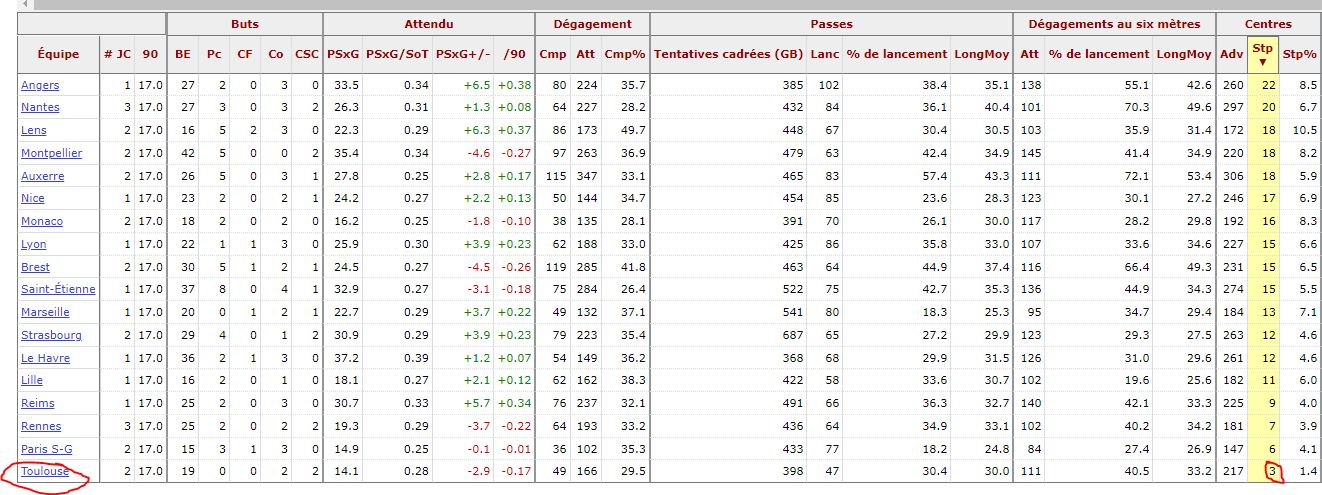Sort table by 90 column header
This screenshot has width=1322, height=495.
coord(150,54)
